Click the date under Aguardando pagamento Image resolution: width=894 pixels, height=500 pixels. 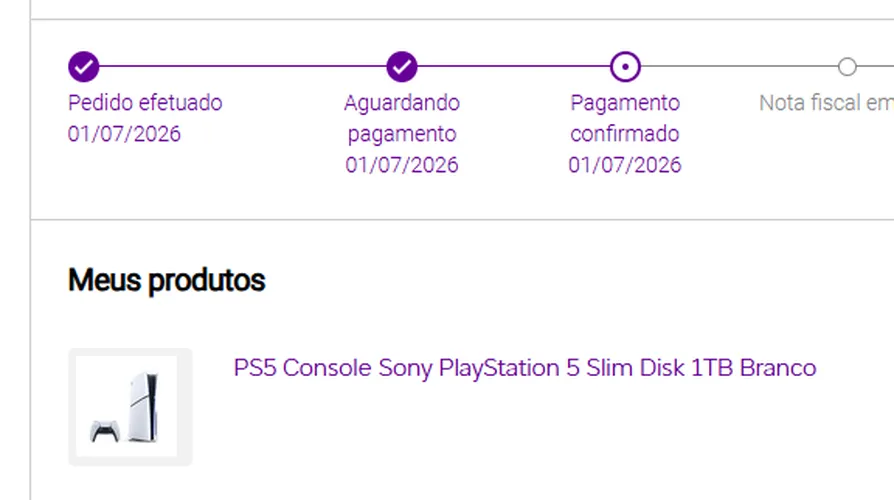[402, 165]
